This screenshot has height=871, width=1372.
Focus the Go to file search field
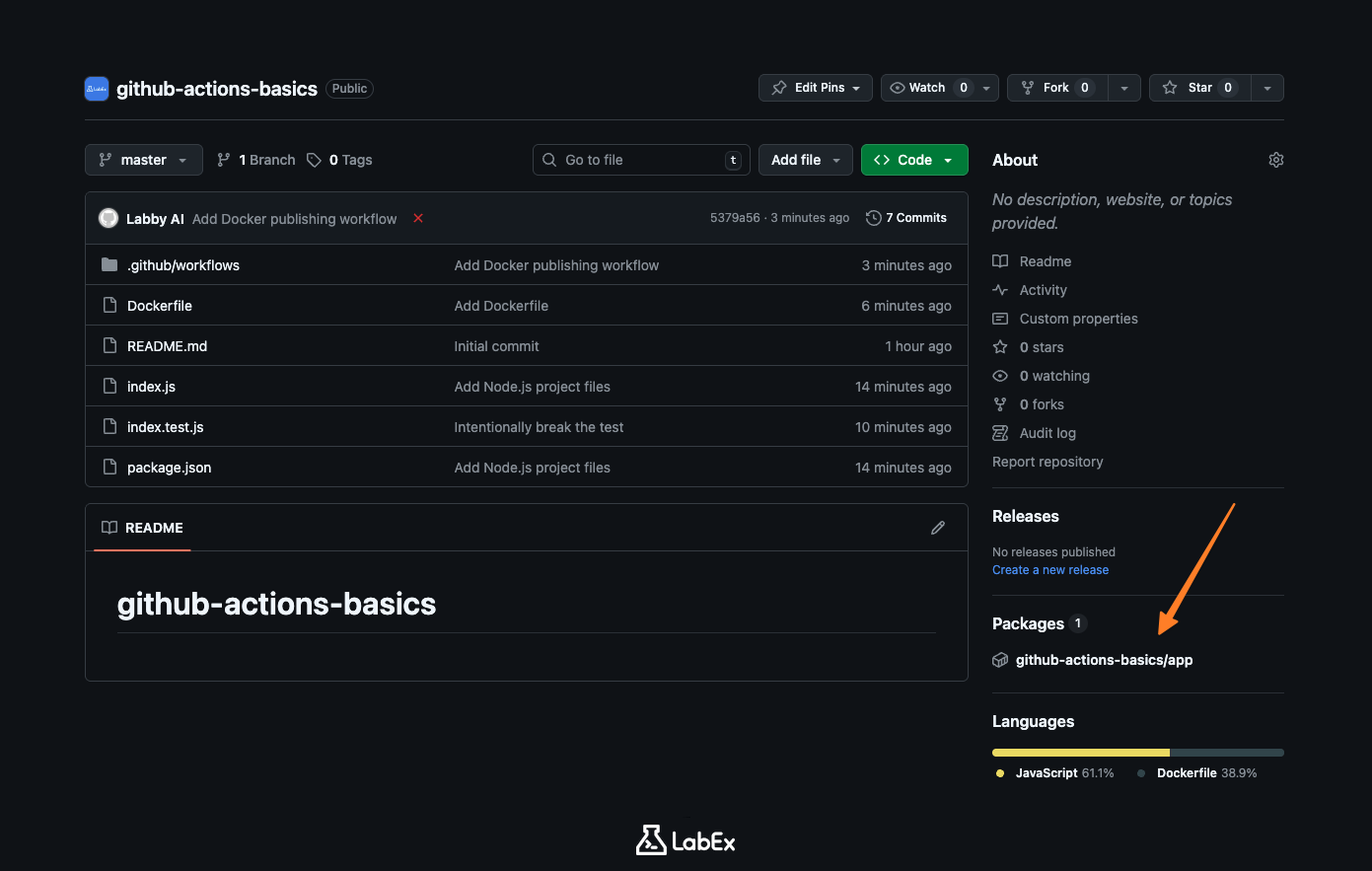click(642, 160)
